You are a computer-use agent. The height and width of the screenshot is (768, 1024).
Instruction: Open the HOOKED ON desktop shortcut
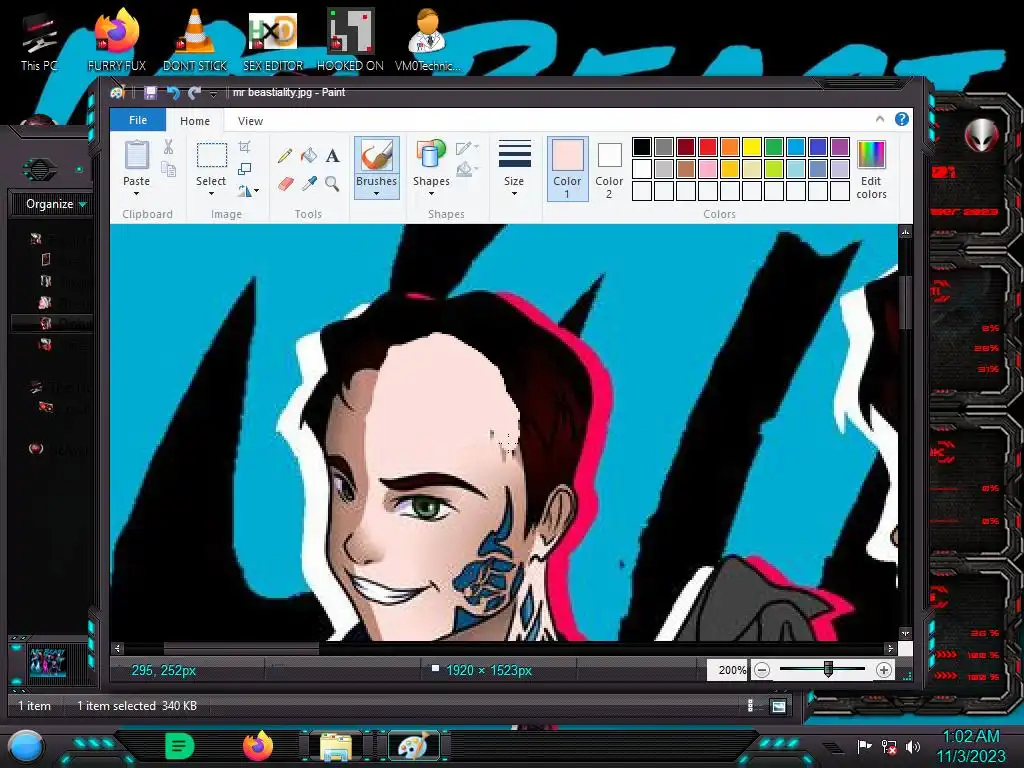click(x=350, y=39)
